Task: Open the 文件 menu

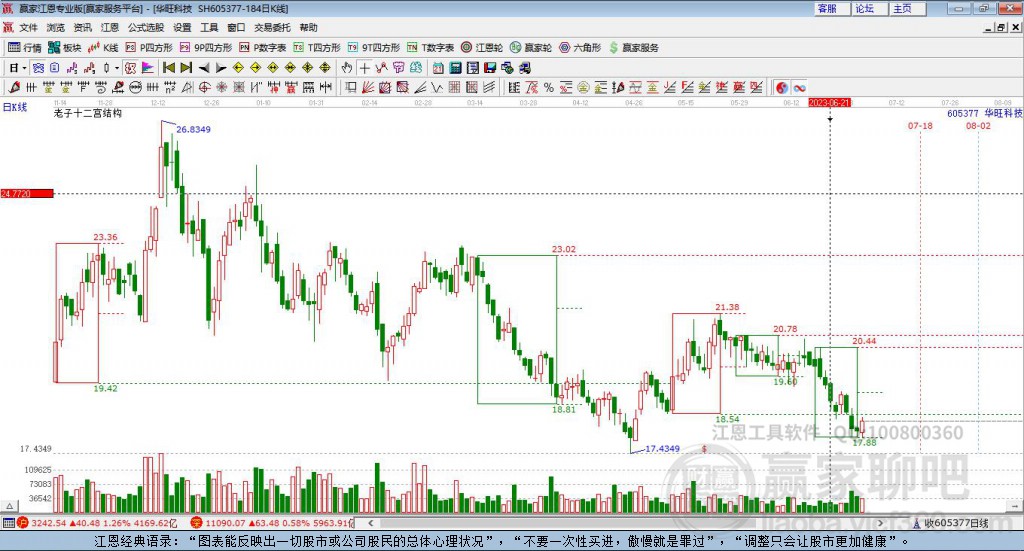Action: pos(29,27)
